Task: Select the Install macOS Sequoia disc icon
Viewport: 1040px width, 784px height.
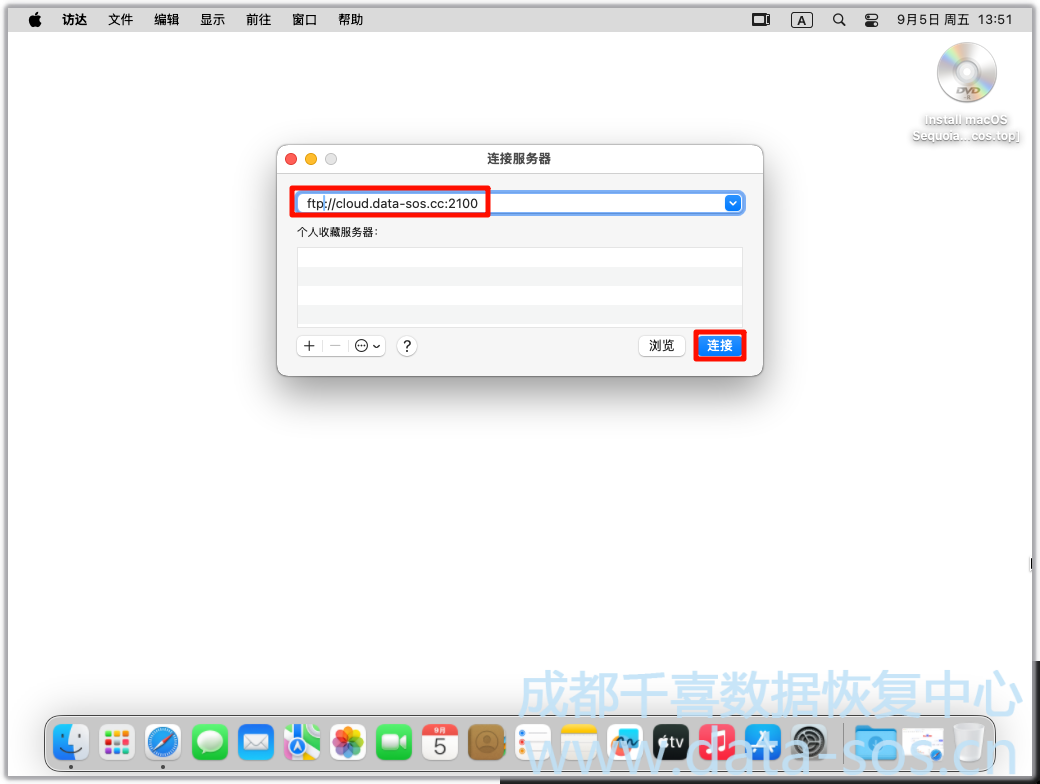Action: [966, 75]
